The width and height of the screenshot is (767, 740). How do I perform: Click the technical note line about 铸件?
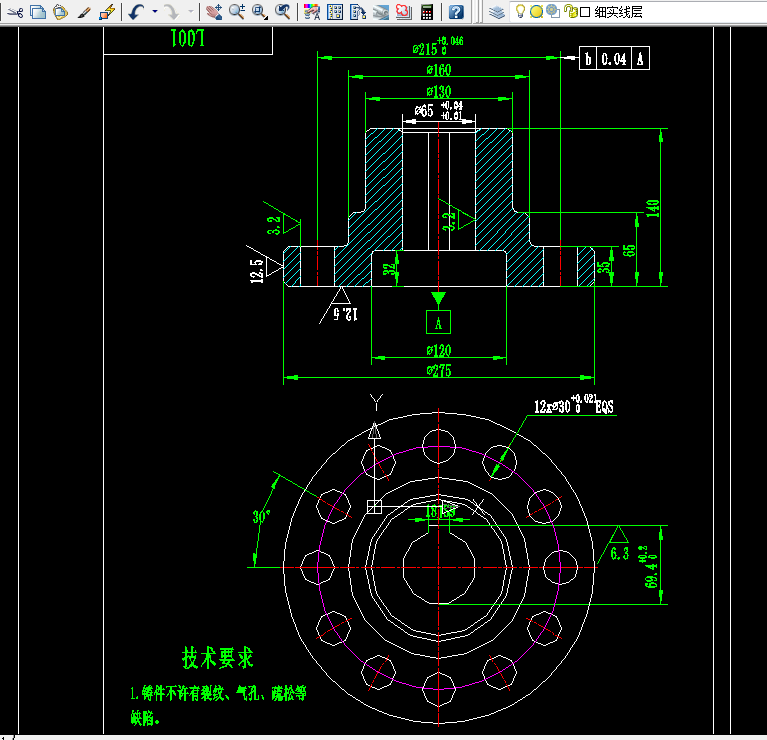[x=218, y=693]
